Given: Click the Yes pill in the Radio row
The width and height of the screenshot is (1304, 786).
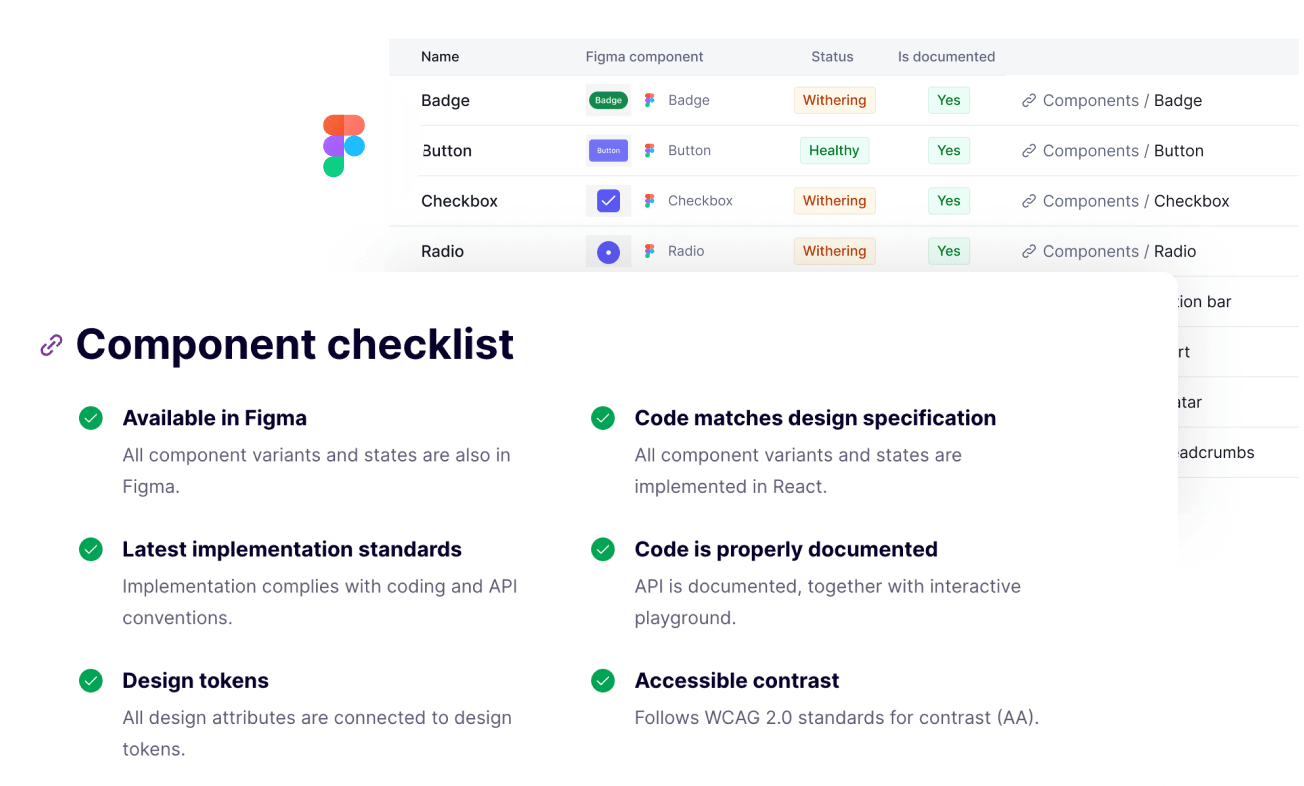Looking at the screenshot, I should coord(948,251).
